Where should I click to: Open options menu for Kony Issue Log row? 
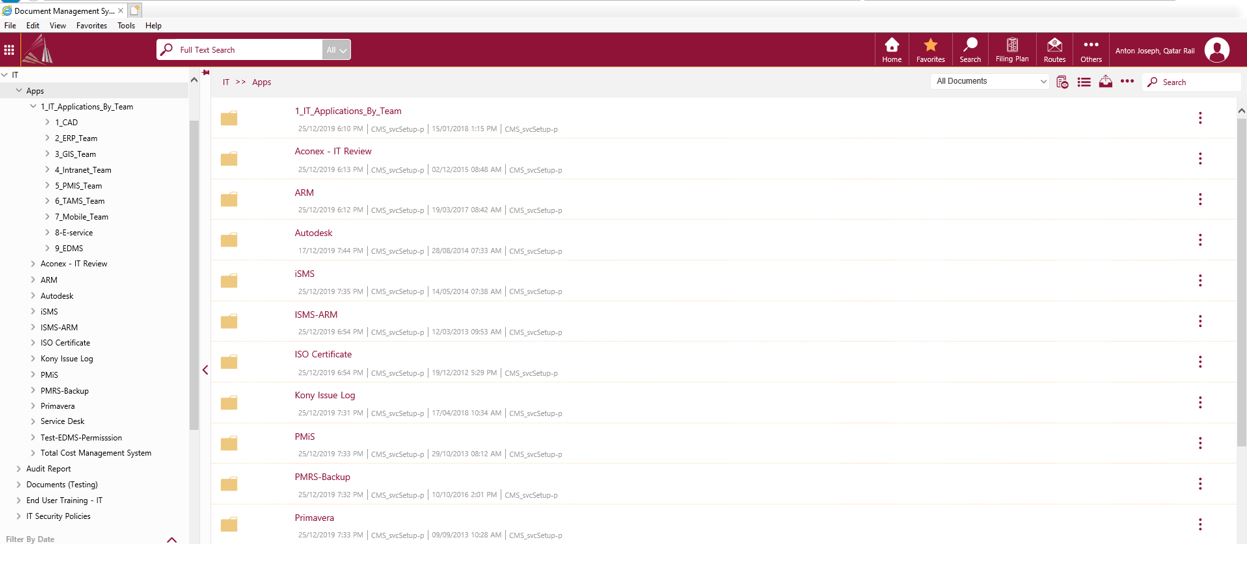(x=1200, y=402)
